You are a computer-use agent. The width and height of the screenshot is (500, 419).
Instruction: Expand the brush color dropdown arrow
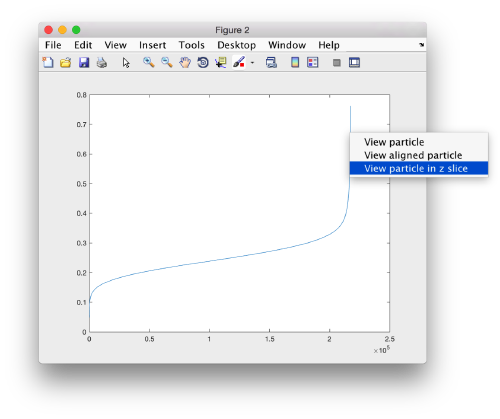click(252, 63)
